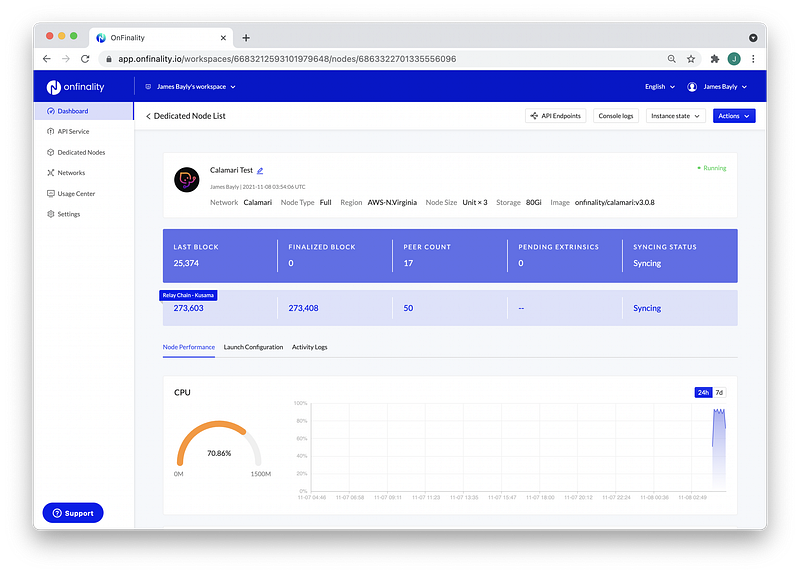Open API Endpoints
The image size is (800, 574).
[556, 116]
